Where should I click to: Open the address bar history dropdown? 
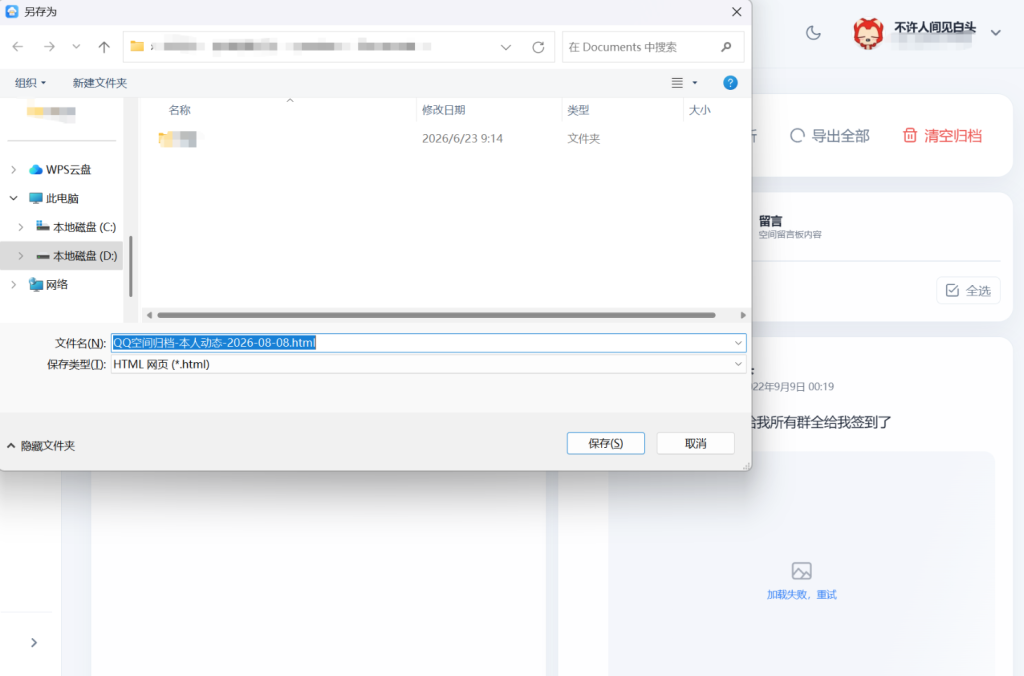click(x=505, y=47)
